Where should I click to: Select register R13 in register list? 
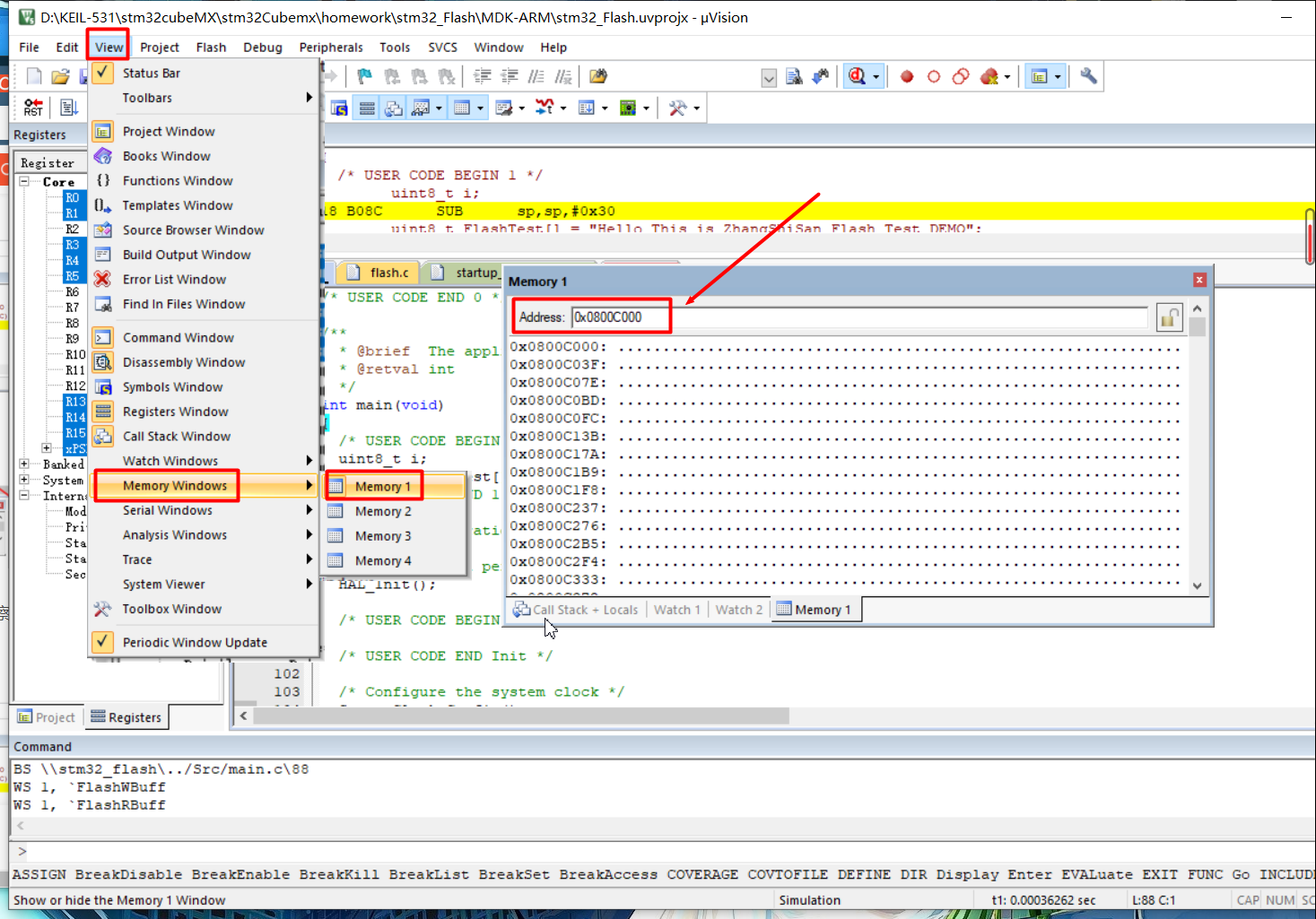pyautogui.click(x=74, y=402)
